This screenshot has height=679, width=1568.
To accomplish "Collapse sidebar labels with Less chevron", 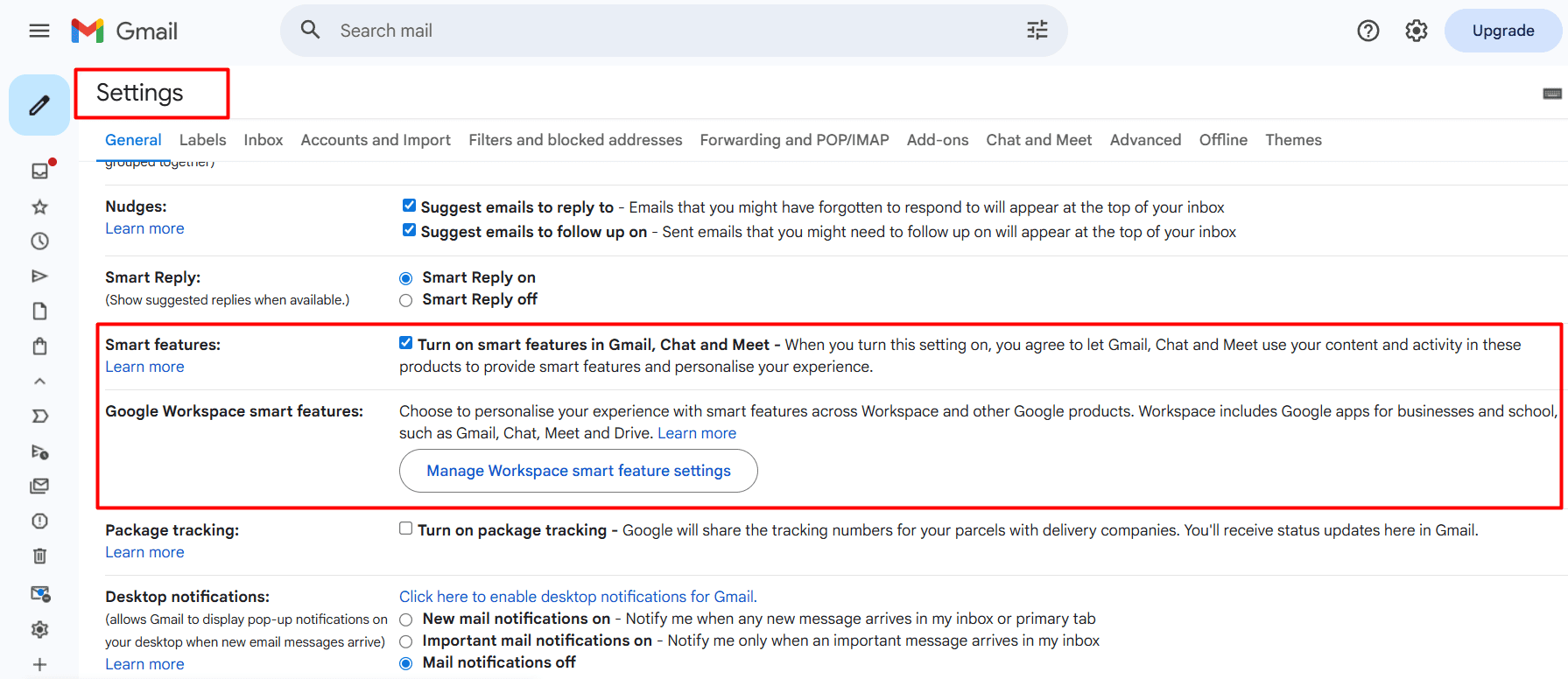I will 39,381.
